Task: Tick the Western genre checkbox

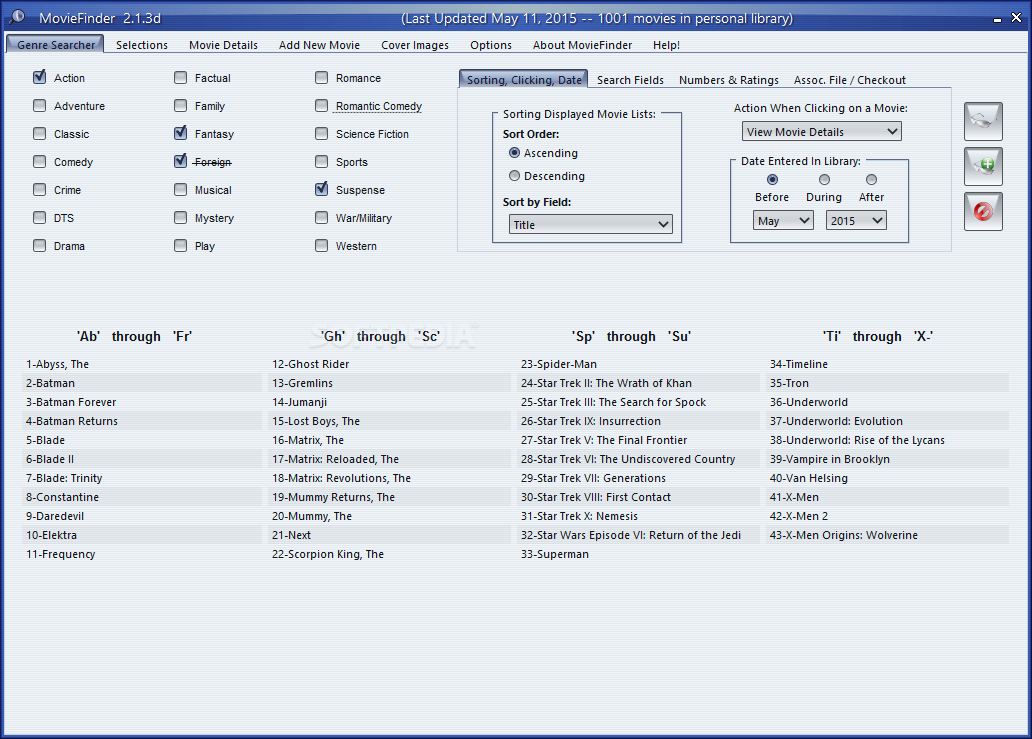Action: [321, 245]
